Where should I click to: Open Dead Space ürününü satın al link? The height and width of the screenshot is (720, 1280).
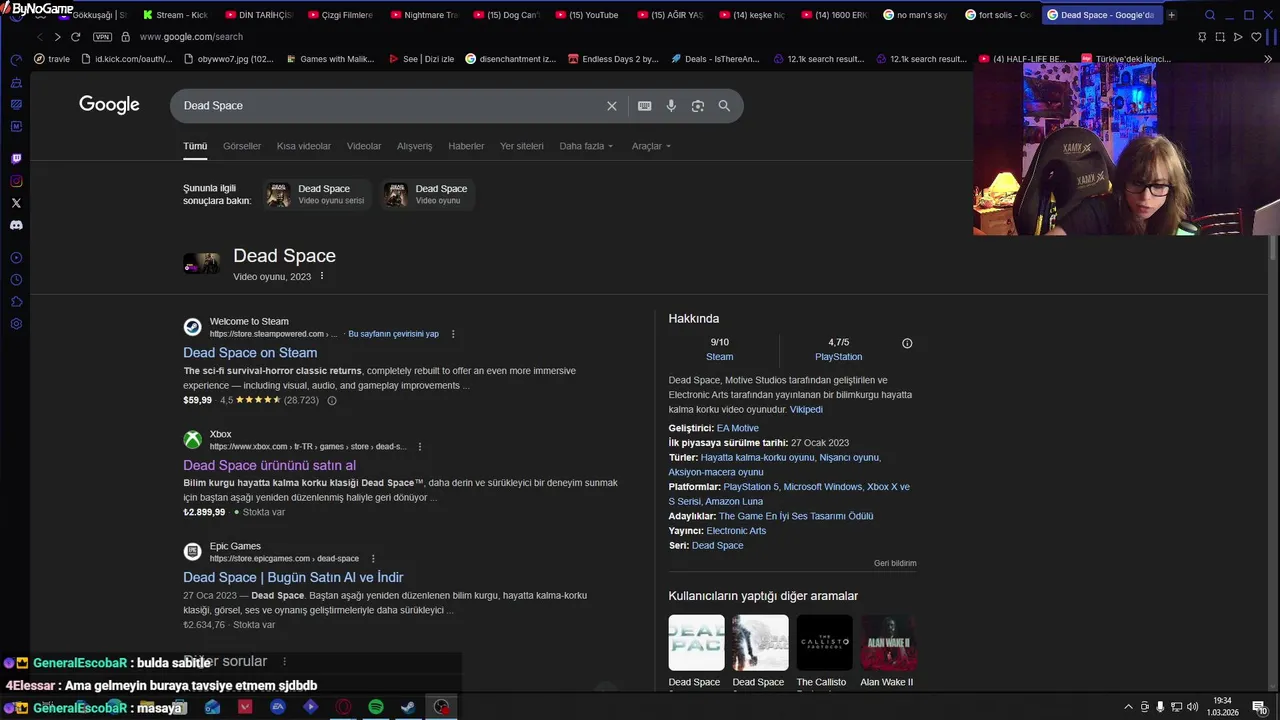pyautogui.click(x=269, y=466)
